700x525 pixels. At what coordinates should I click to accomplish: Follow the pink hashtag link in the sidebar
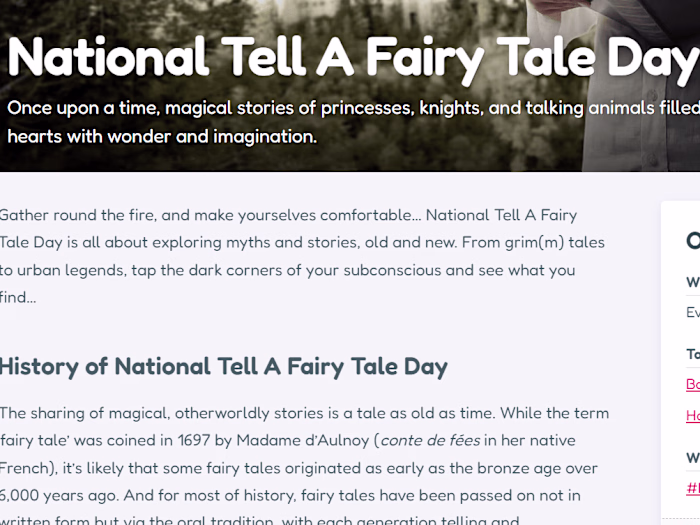(692, 488)
